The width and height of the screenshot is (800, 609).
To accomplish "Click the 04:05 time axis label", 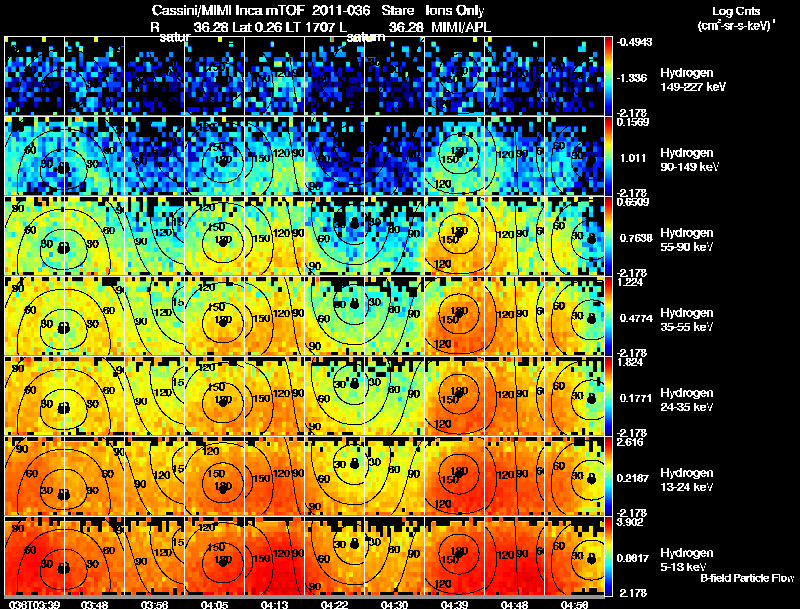I will click(x=214, y=604).
